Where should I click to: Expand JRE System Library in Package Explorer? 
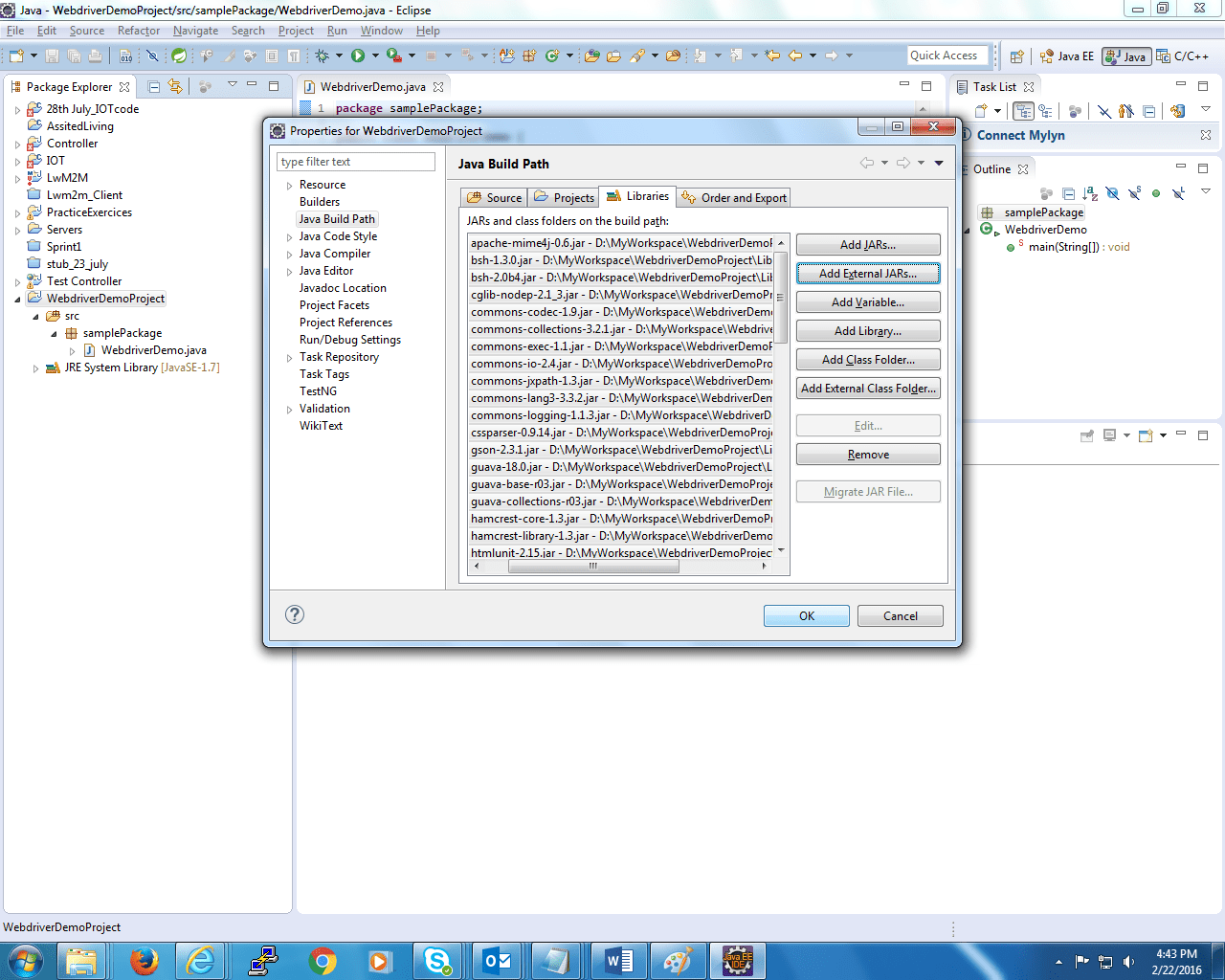pyautogui.click(x=36, y=368)
